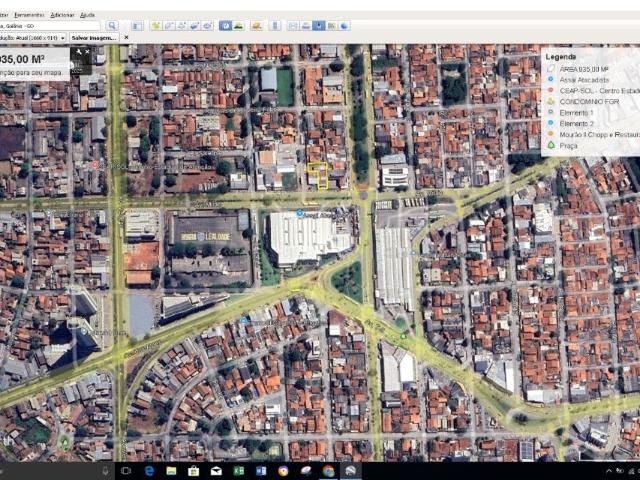Click the taskbar microphone icon
The image size is (640, 480).
(x=105, y=471)
